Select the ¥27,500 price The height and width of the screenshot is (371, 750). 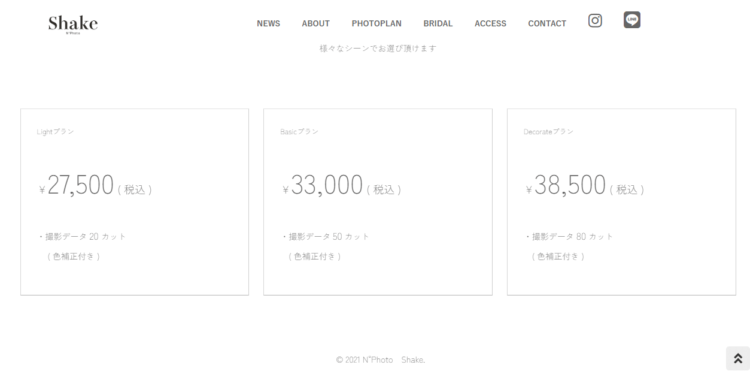tap(77, 185)
